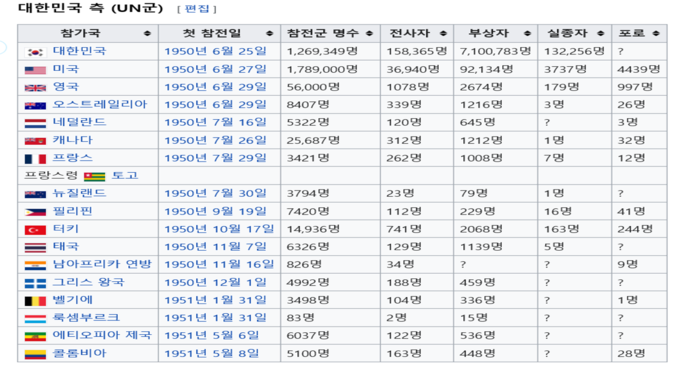This screenshot has height=367, width=680.
Task: Open the 프랑스 country link
Action: [72, 157]
